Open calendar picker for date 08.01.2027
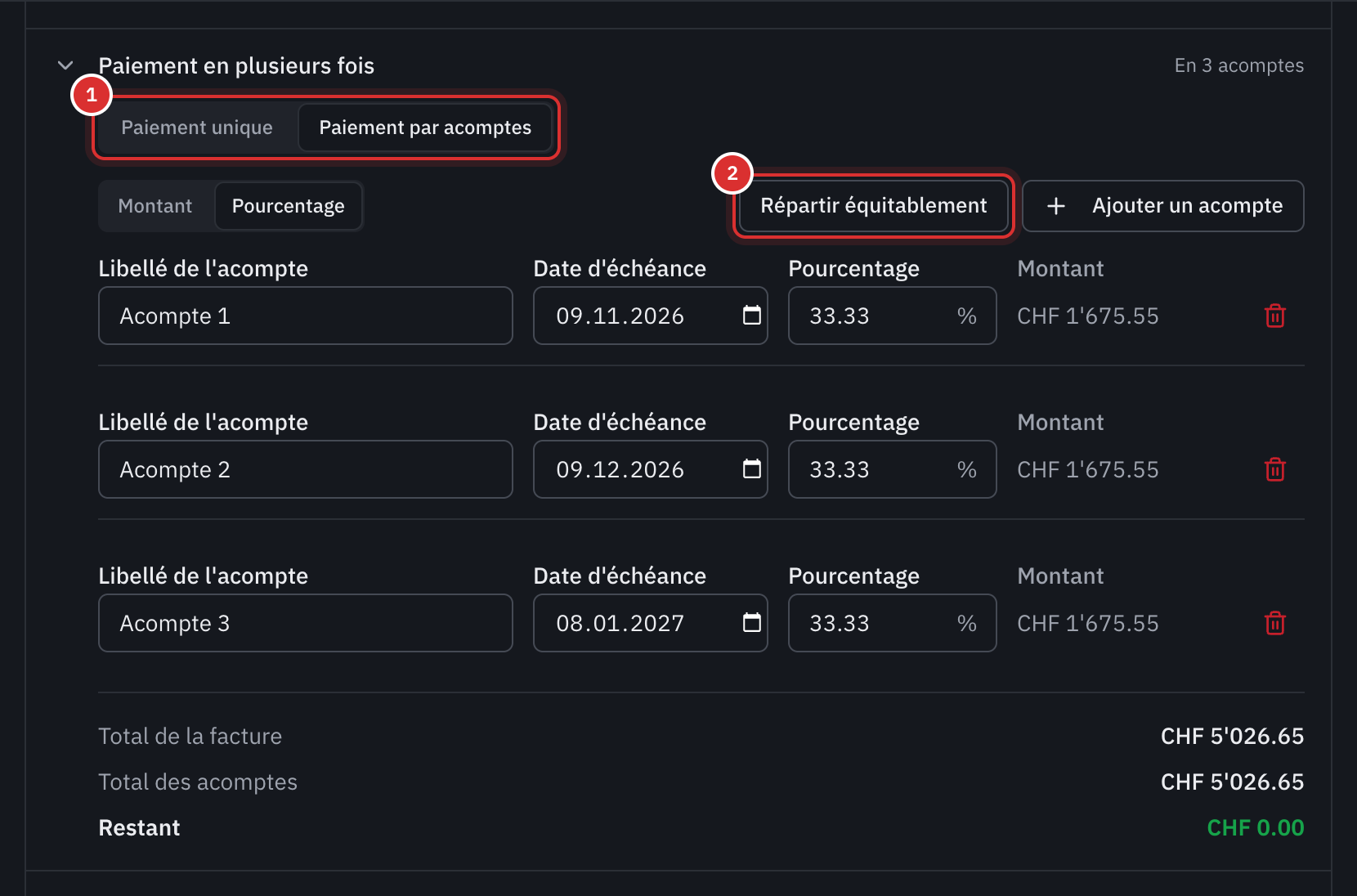This screenshot has height=896, width=1357. [751, 623]
